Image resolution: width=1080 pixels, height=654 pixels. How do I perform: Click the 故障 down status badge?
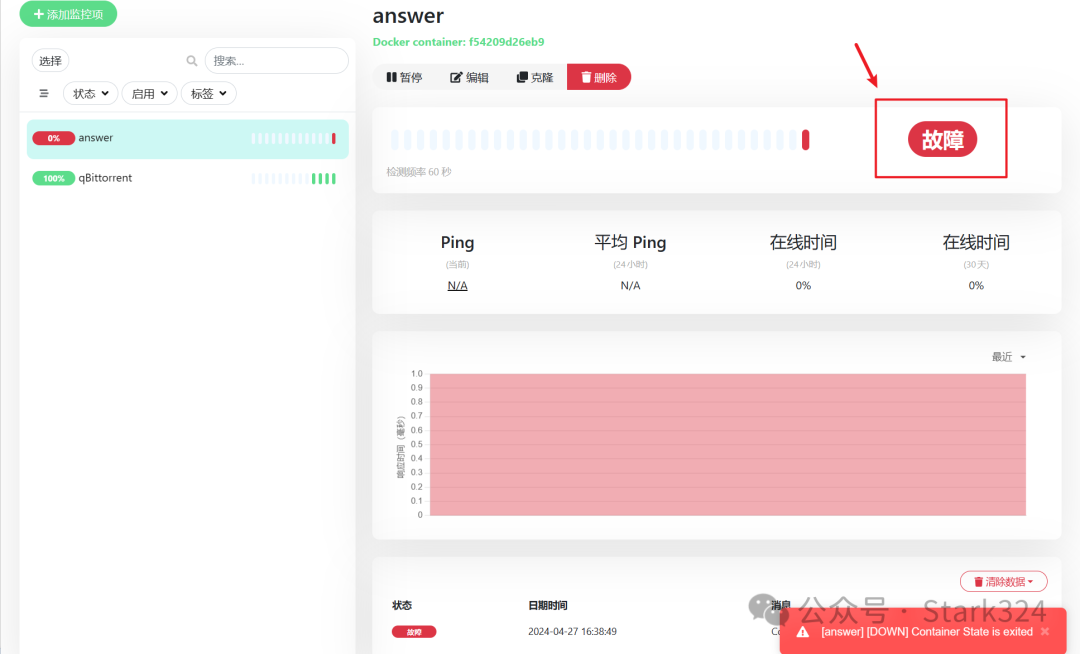[x=942, y=140]
